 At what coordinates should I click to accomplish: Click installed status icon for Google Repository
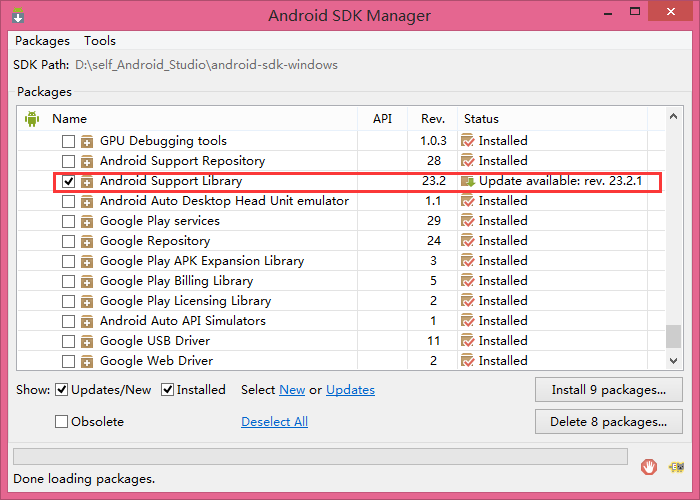click(467, 241)
